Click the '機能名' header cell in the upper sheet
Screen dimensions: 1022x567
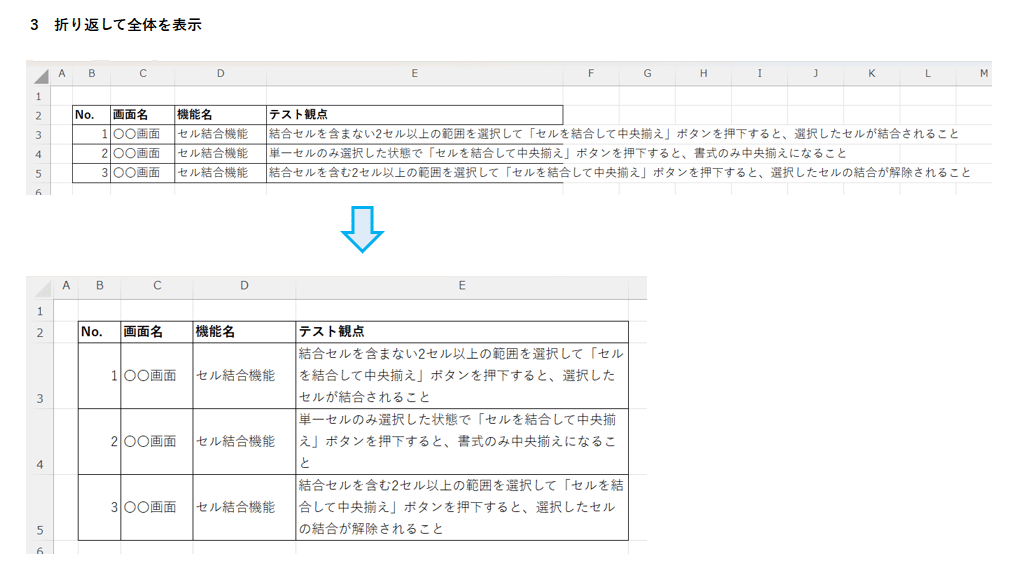pyautogui.click(x=220, y=115)
